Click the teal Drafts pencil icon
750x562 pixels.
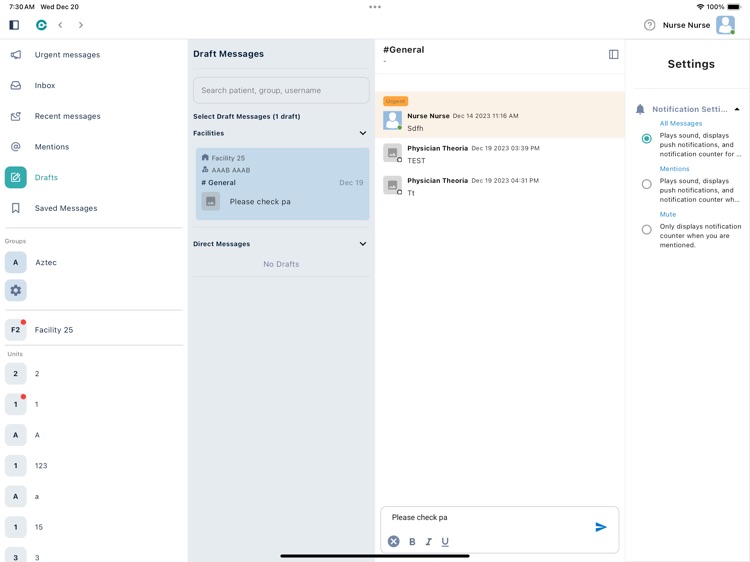16,177
